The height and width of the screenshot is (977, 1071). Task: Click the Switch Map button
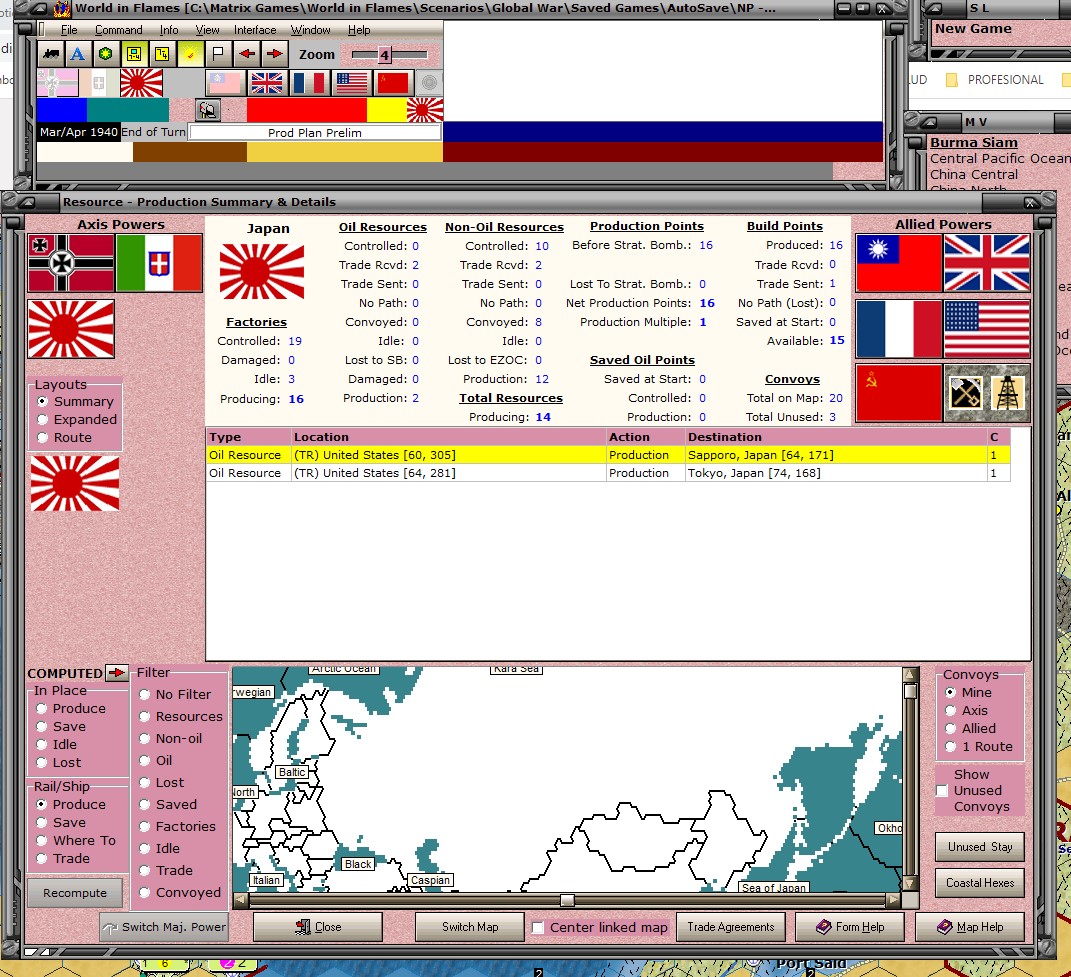[x=470, y=927]
